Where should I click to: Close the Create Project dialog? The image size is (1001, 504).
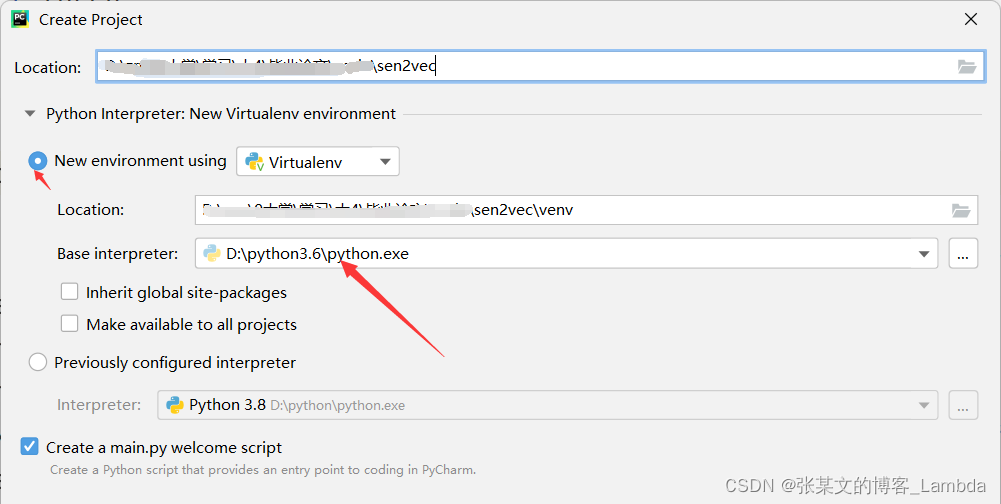pos(971,19)
